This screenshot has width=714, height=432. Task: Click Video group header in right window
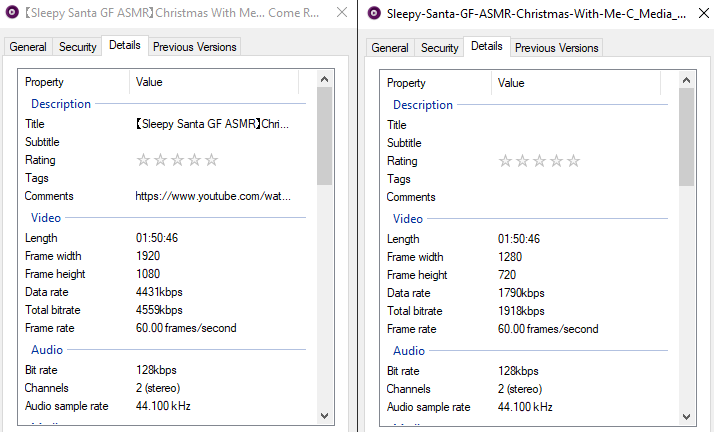coord(408,219)
